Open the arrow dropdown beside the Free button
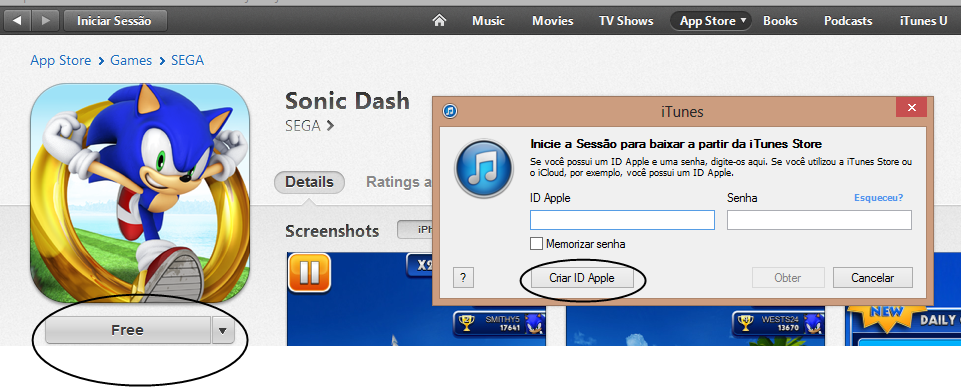Viewport: 961px width, 387px height. 223,331
